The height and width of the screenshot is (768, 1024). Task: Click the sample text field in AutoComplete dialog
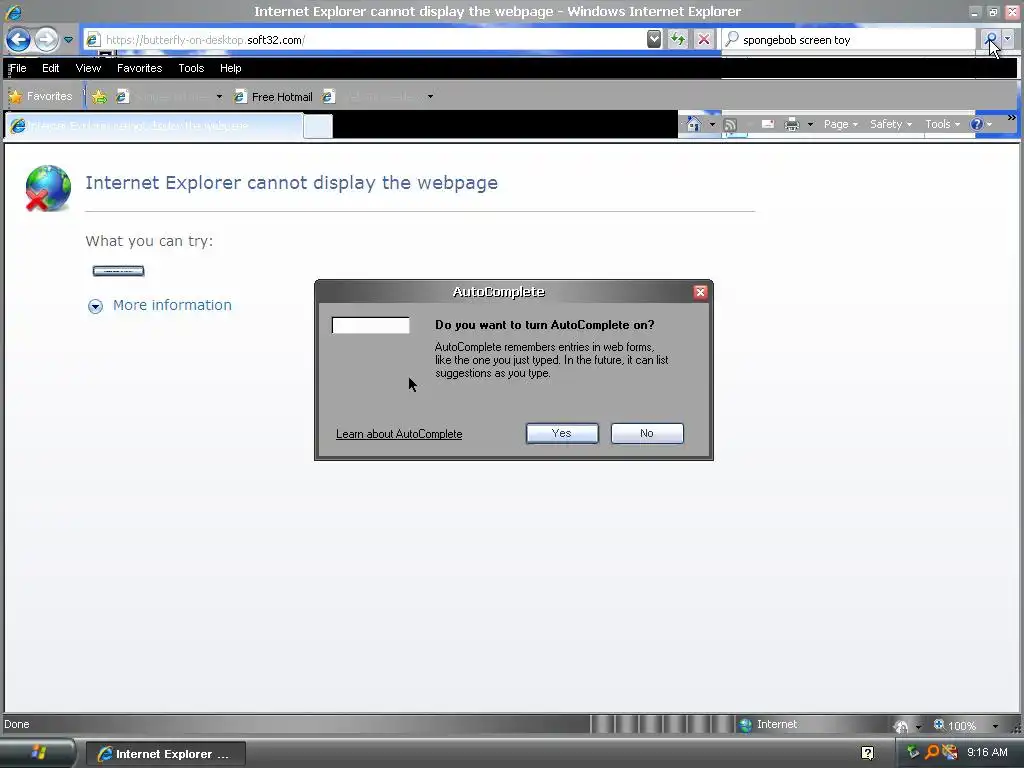click(x=370, y=325)
